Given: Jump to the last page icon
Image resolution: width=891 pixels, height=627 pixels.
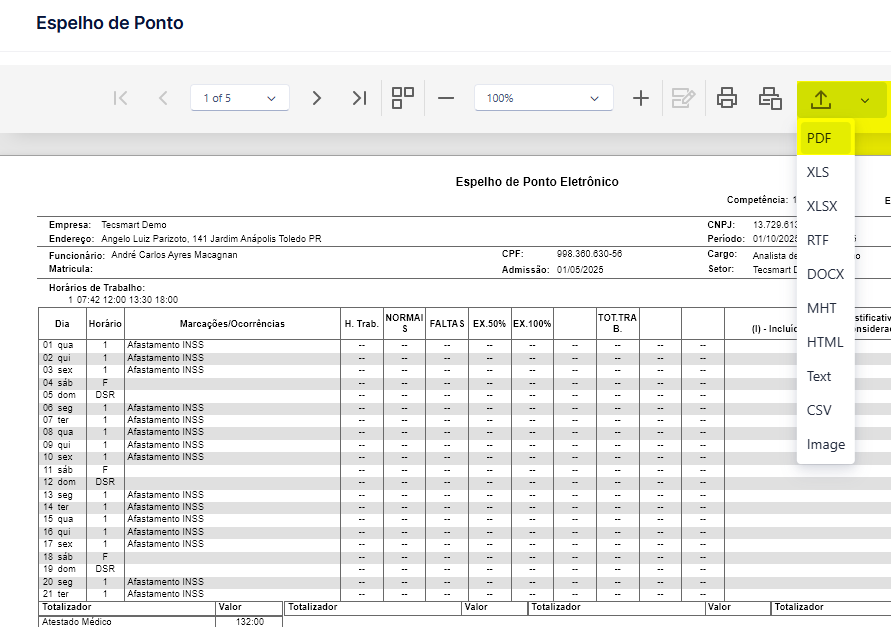Looking at the screenshot, I should 359,98.
